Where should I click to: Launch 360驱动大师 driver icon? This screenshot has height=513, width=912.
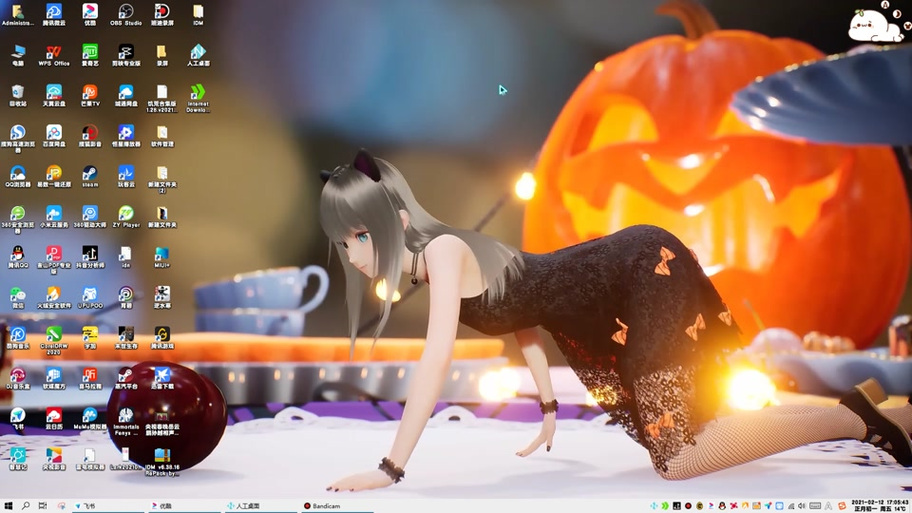pos(90,216)
